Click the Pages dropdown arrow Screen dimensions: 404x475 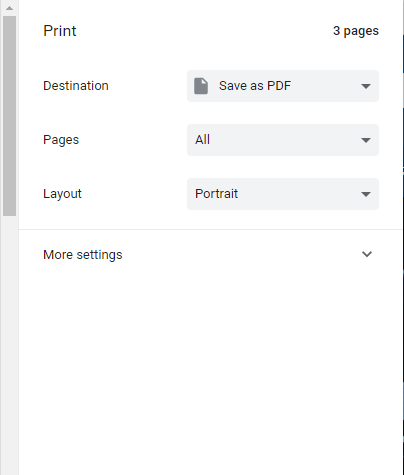[366, 140]
